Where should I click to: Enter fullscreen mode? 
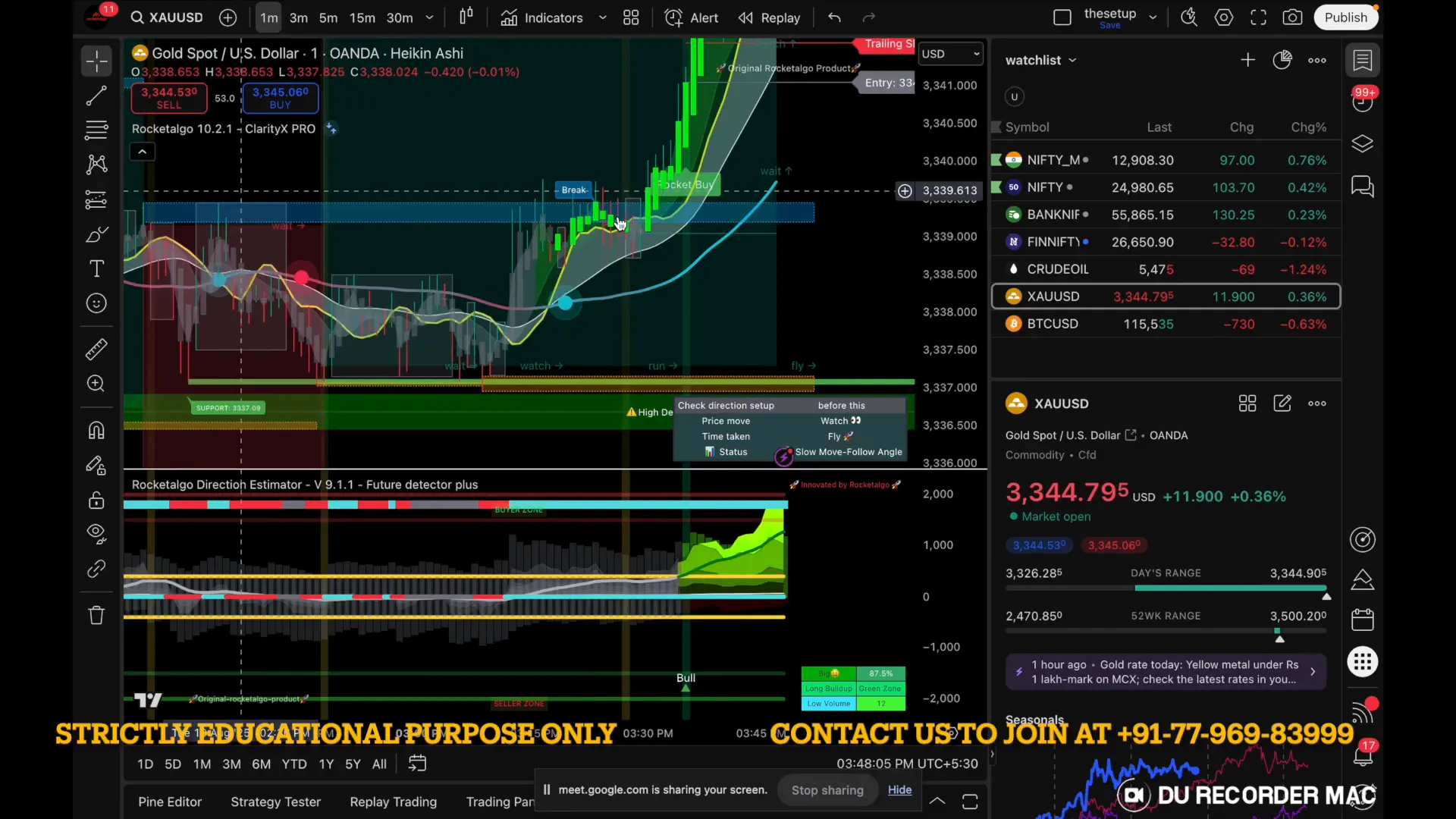[x=1259, y=17]
